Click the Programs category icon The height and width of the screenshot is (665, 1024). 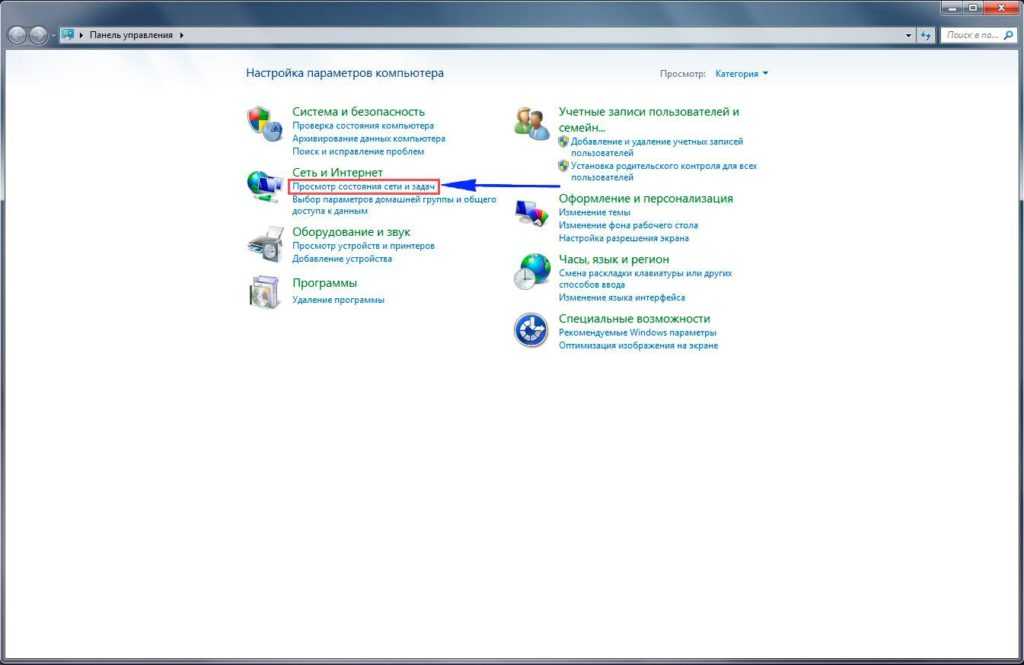point(262,291)
